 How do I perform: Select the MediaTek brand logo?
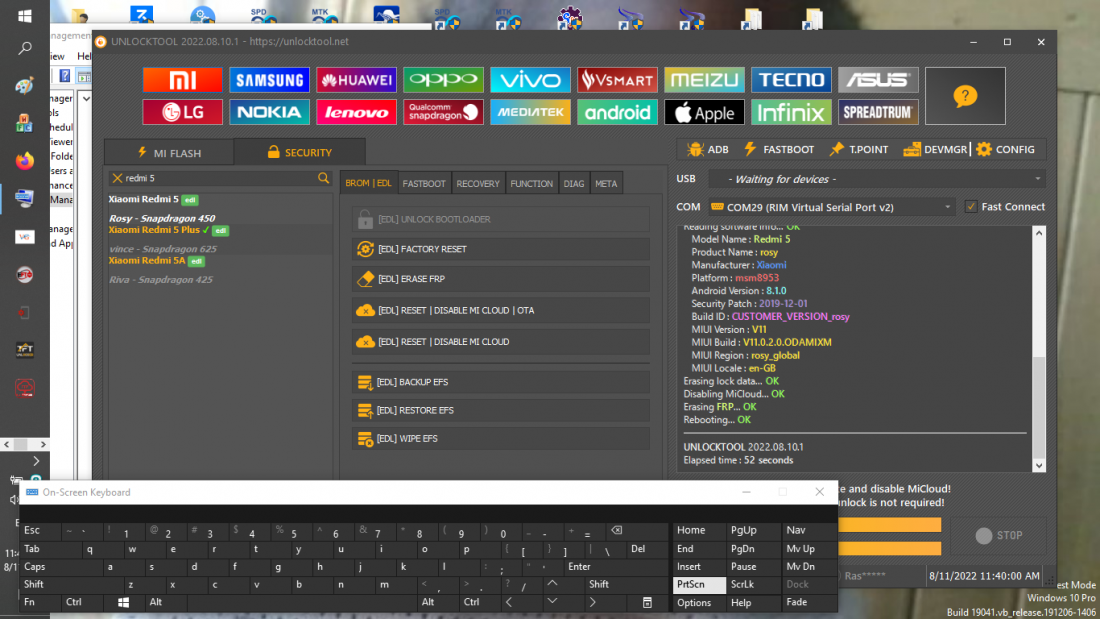[x=530, y=112]
